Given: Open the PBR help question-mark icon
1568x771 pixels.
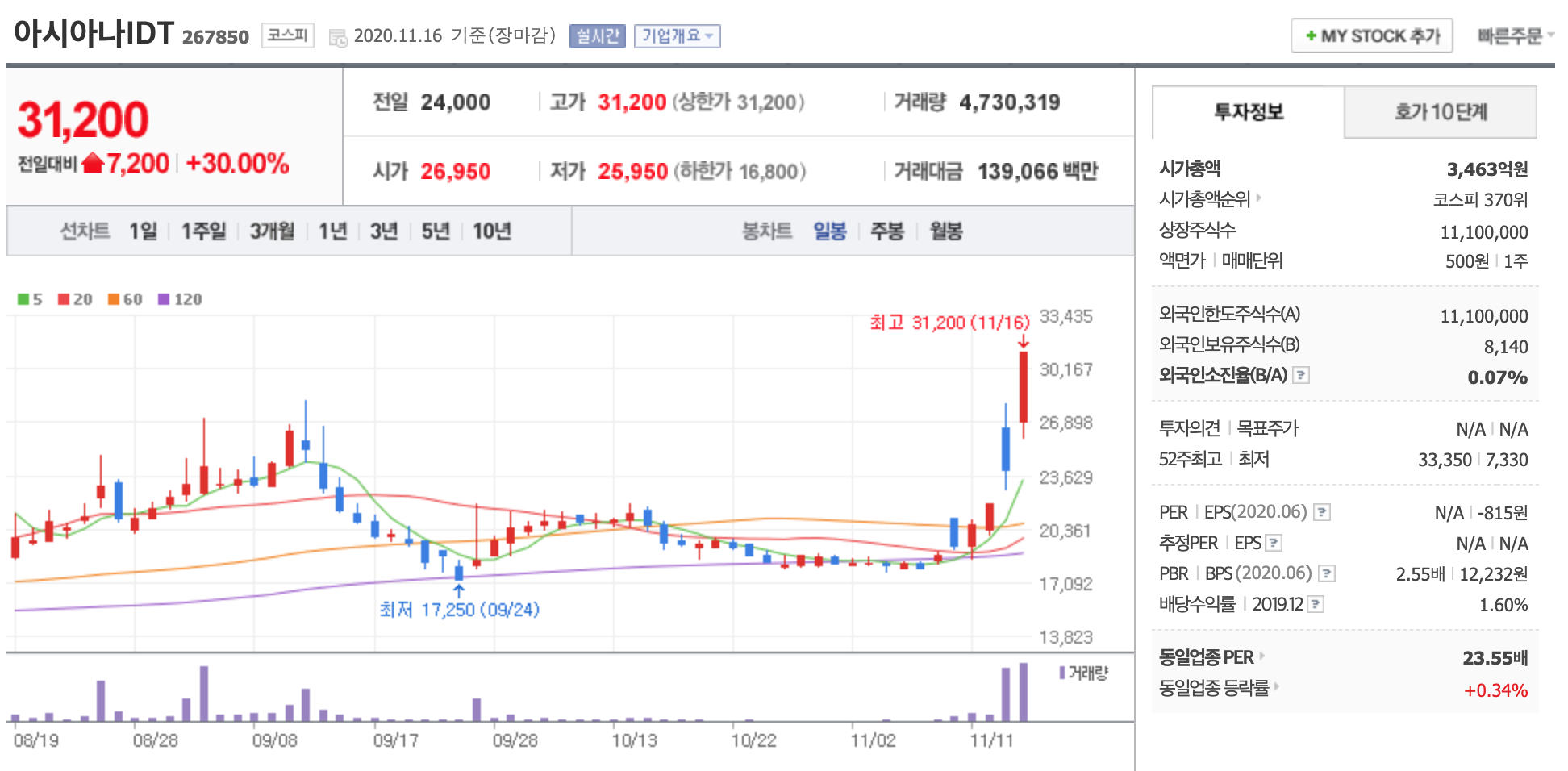Looking at the screenshot, I should 1326,573.
